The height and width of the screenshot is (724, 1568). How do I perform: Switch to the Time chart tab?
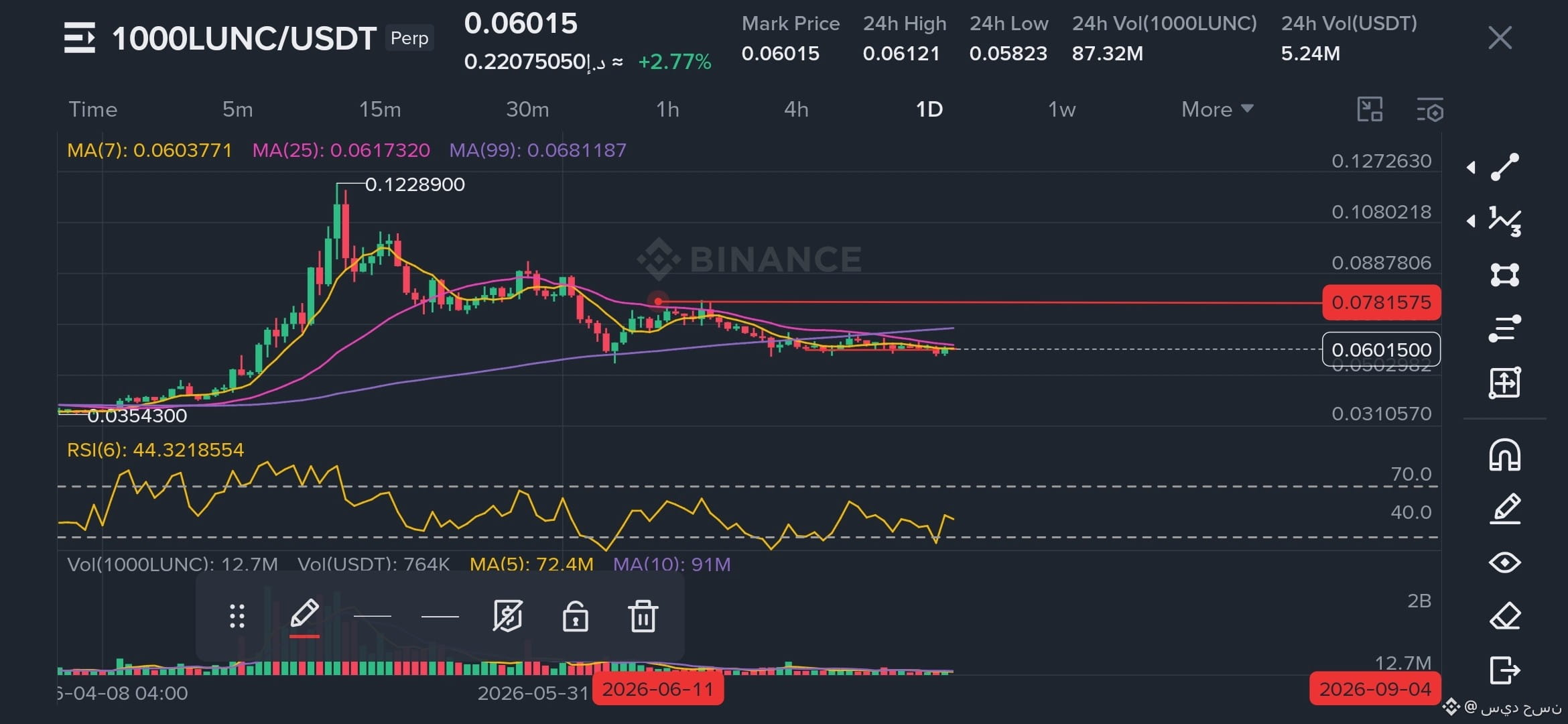pos(92,109)
